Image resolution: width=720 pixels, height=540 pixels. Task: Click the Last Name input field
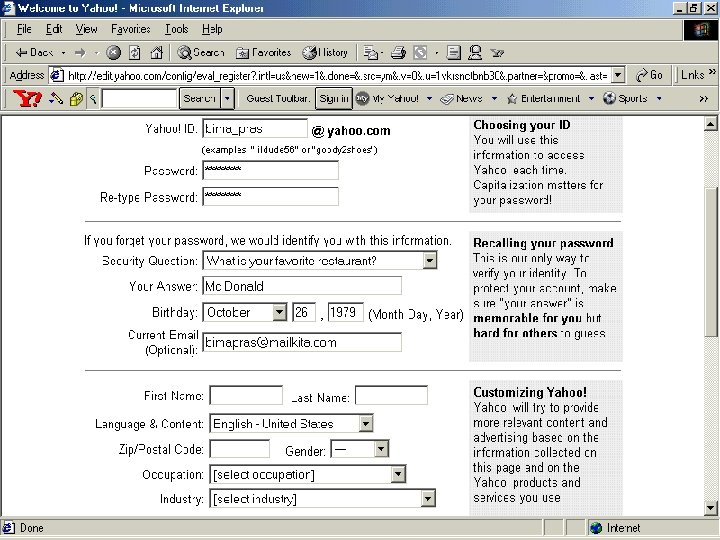(391, 395)
